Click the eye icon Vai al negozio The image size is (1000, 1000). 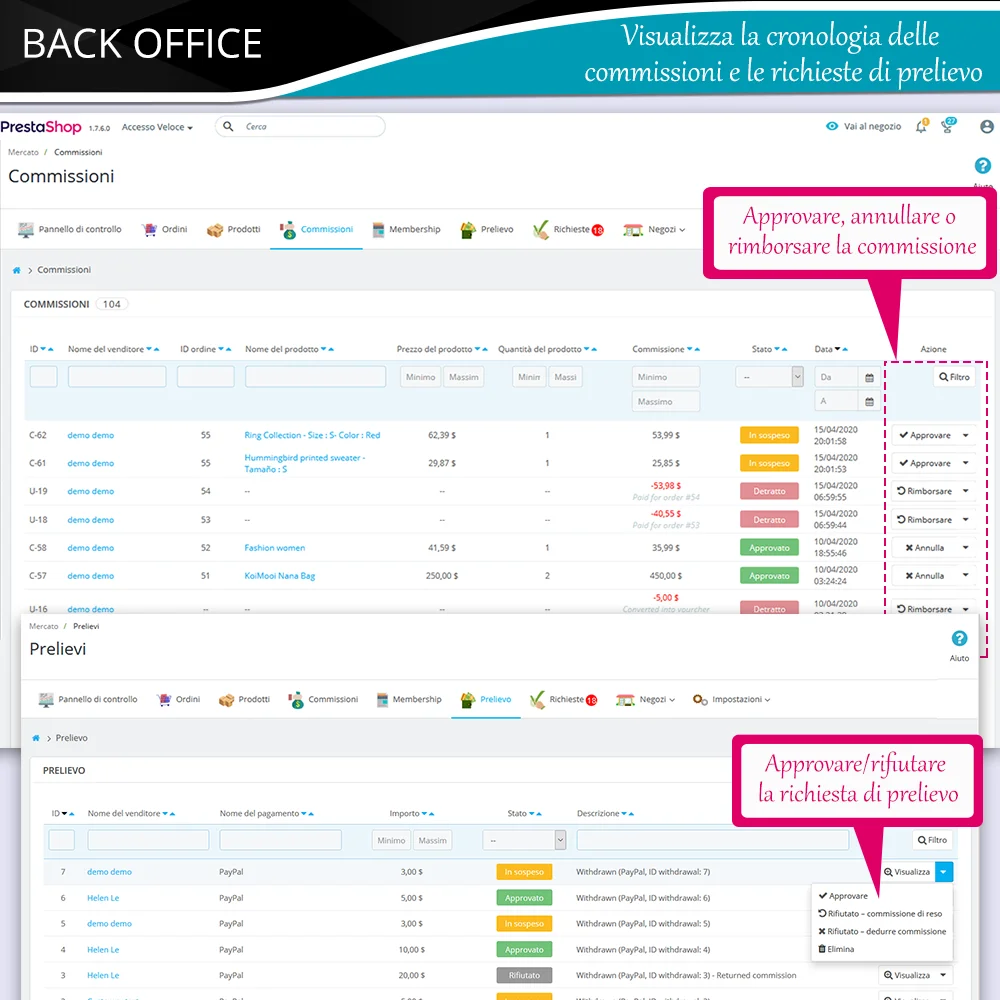832,127
